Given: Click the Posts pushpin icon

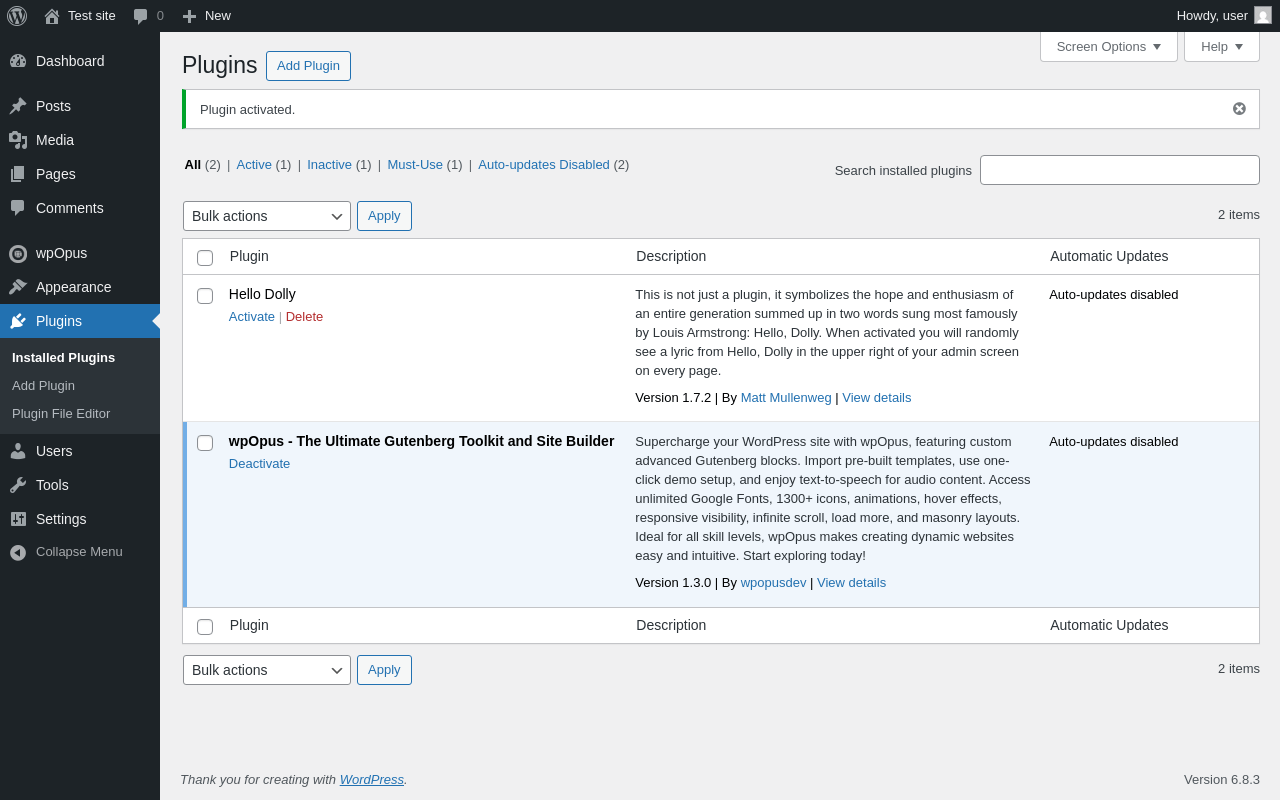Looking at the screenshot, I should coord(18,106).
